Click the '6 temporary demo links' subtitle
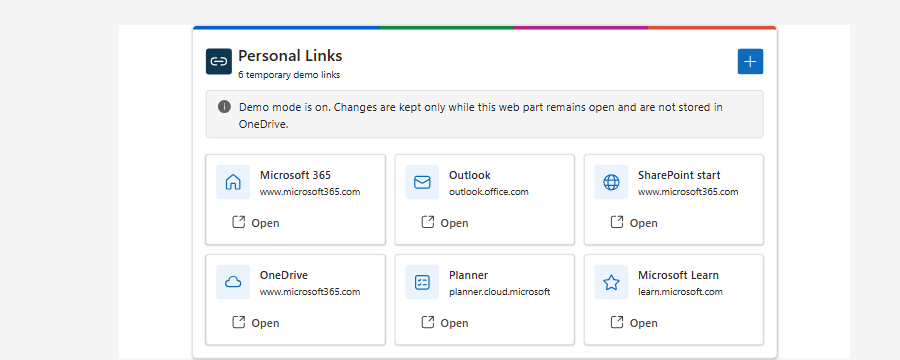Screen dimensions: 900x360 (289, 75)
